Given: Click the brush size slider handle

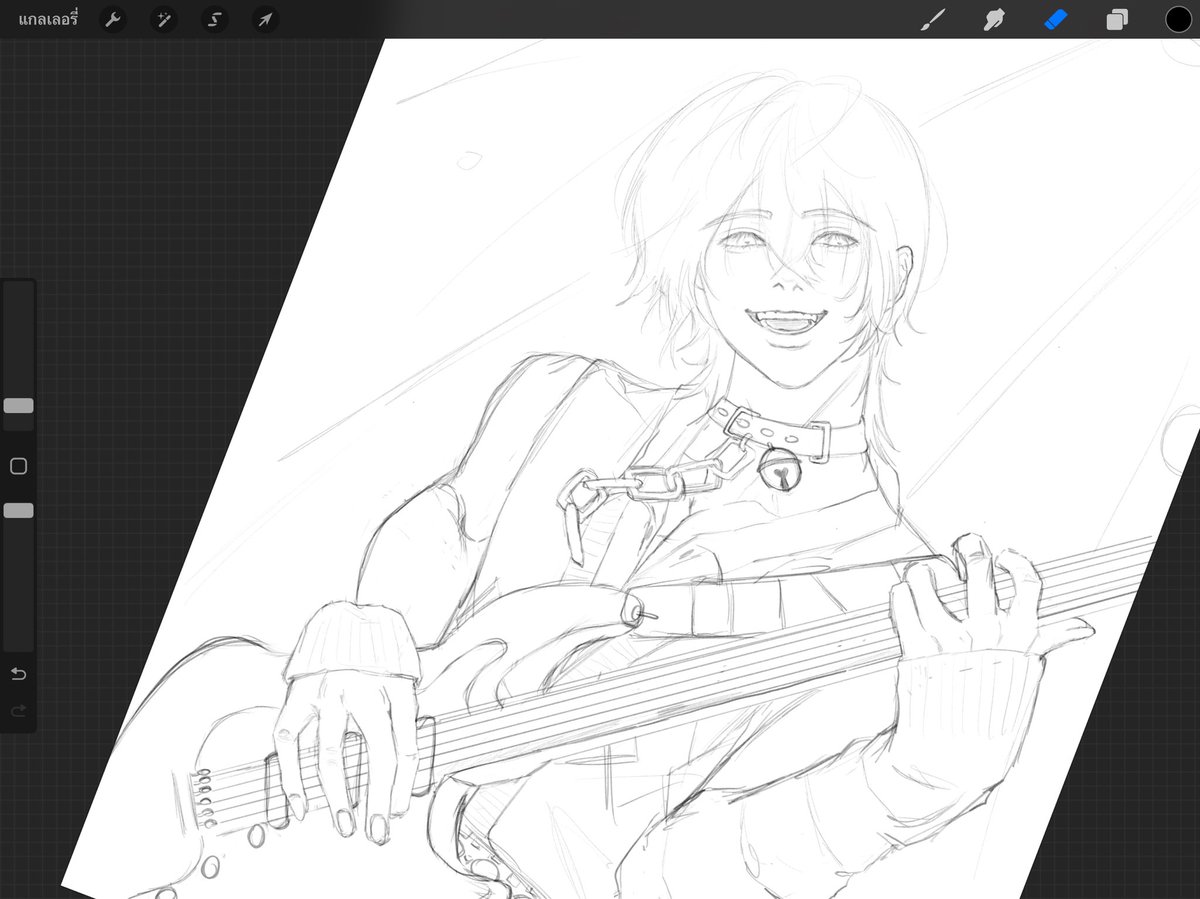Looking at the screenshot, I should (x=18, y=406).
